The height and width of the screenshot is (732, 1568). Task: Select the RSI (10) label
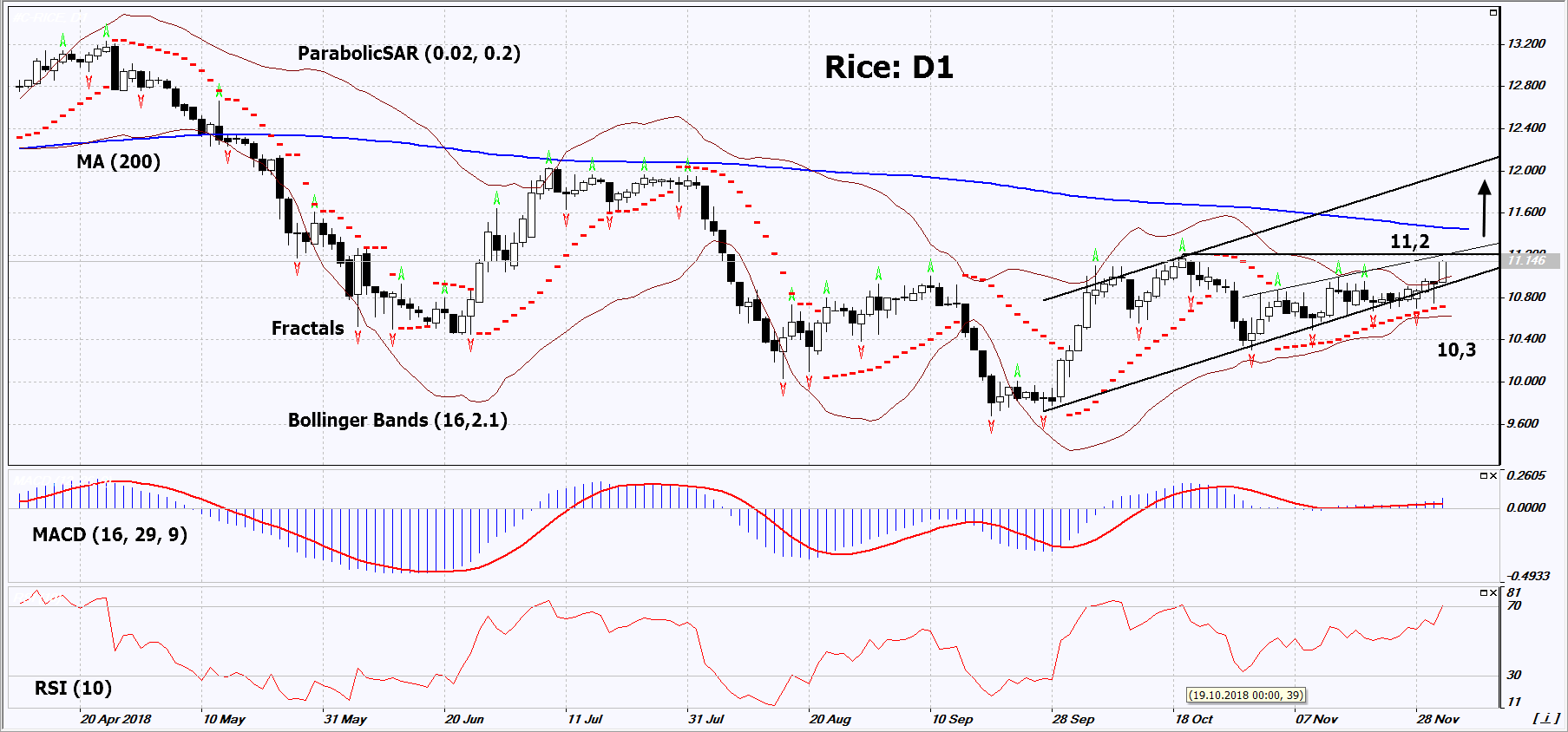tap(73, 689)
